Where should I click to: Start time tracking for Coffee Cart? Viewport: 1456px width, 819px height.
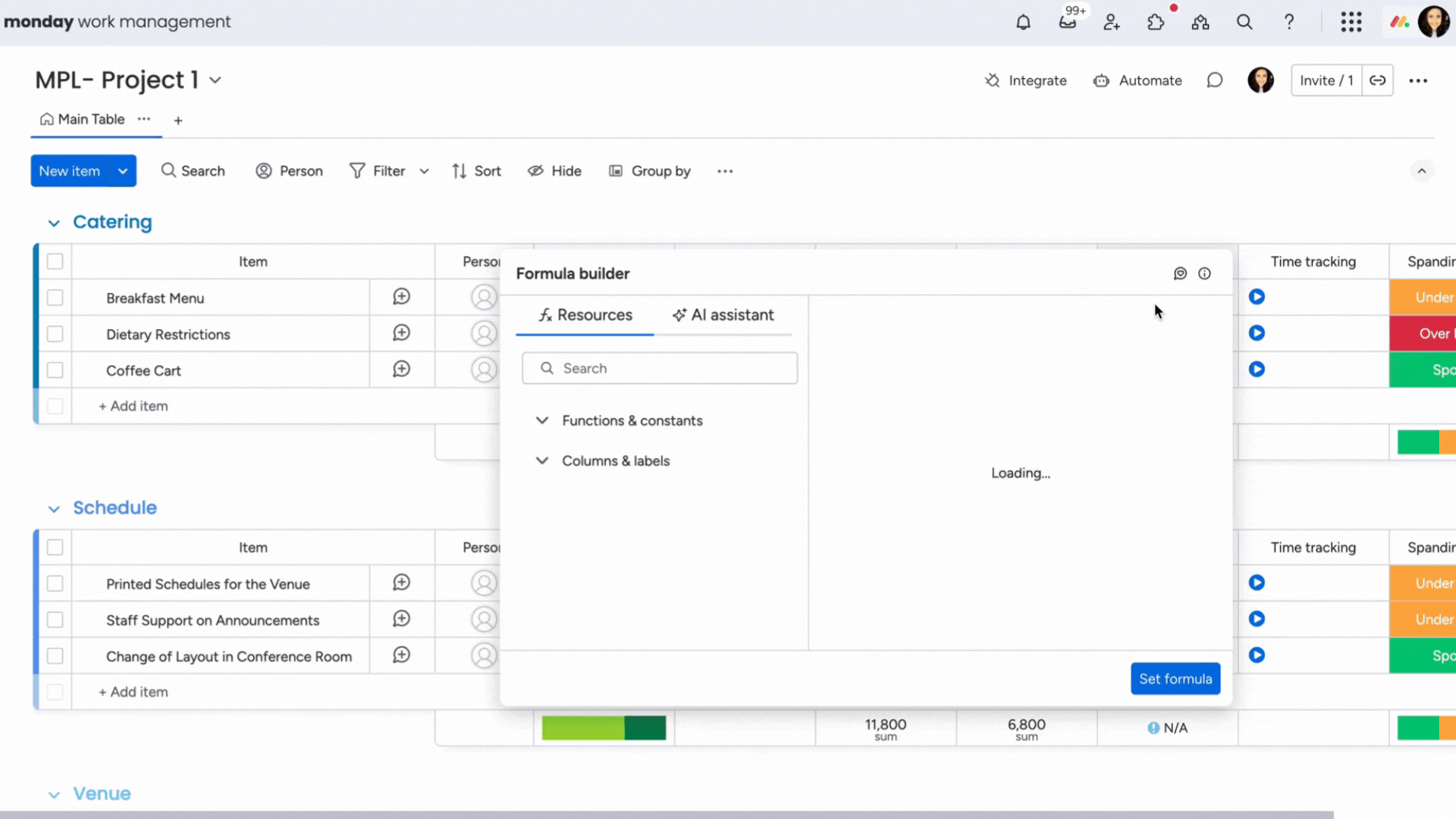pyautogui.click(x=1257, y=369)
